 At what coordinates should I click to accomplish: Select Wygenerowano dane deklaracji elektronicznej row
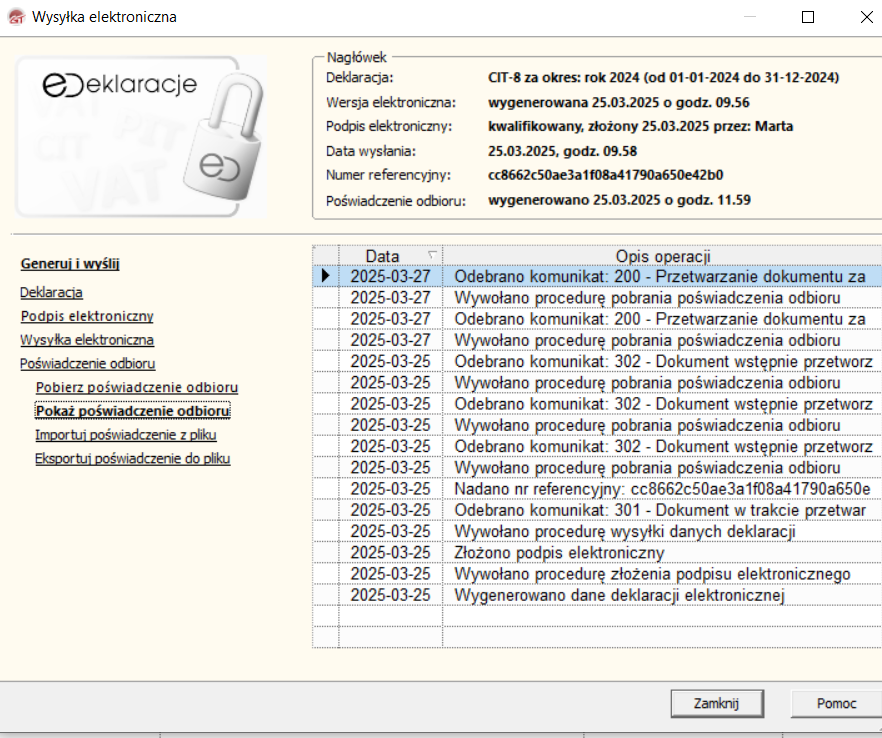pyautogui.click(x=619, y=595)
